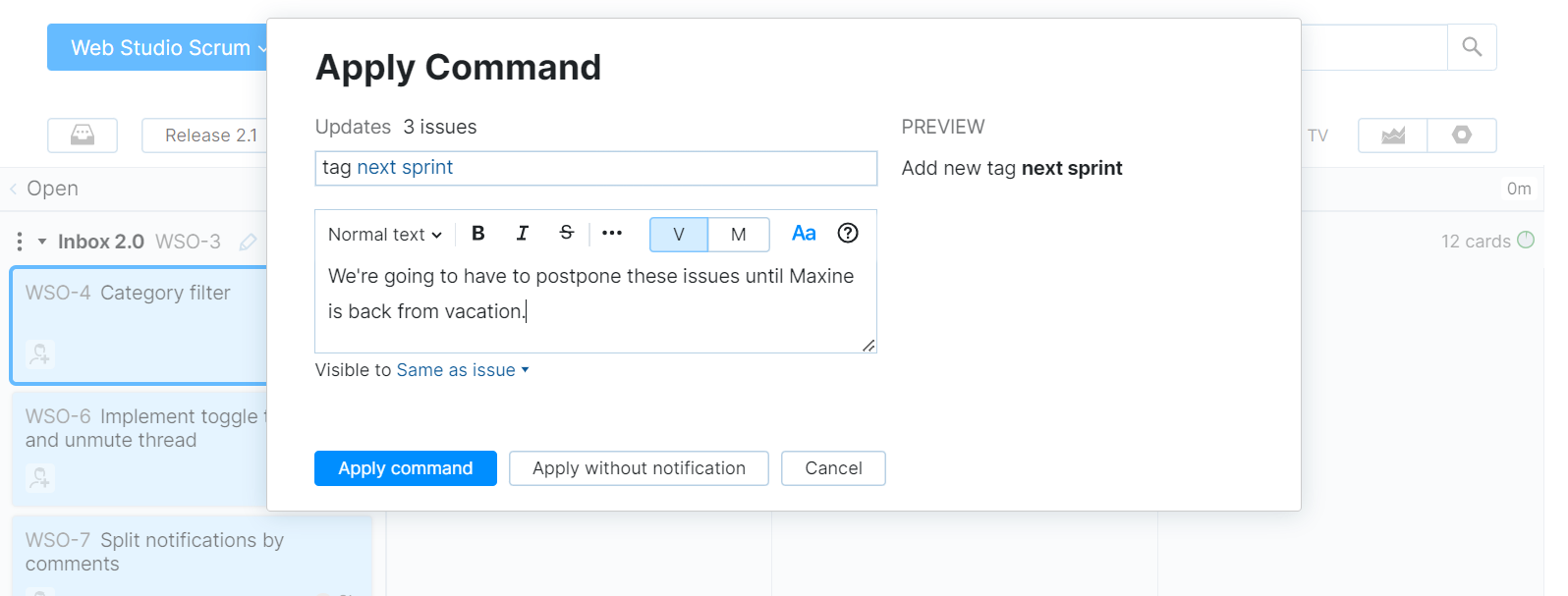Click the Aa text style icon

point(804,234)
